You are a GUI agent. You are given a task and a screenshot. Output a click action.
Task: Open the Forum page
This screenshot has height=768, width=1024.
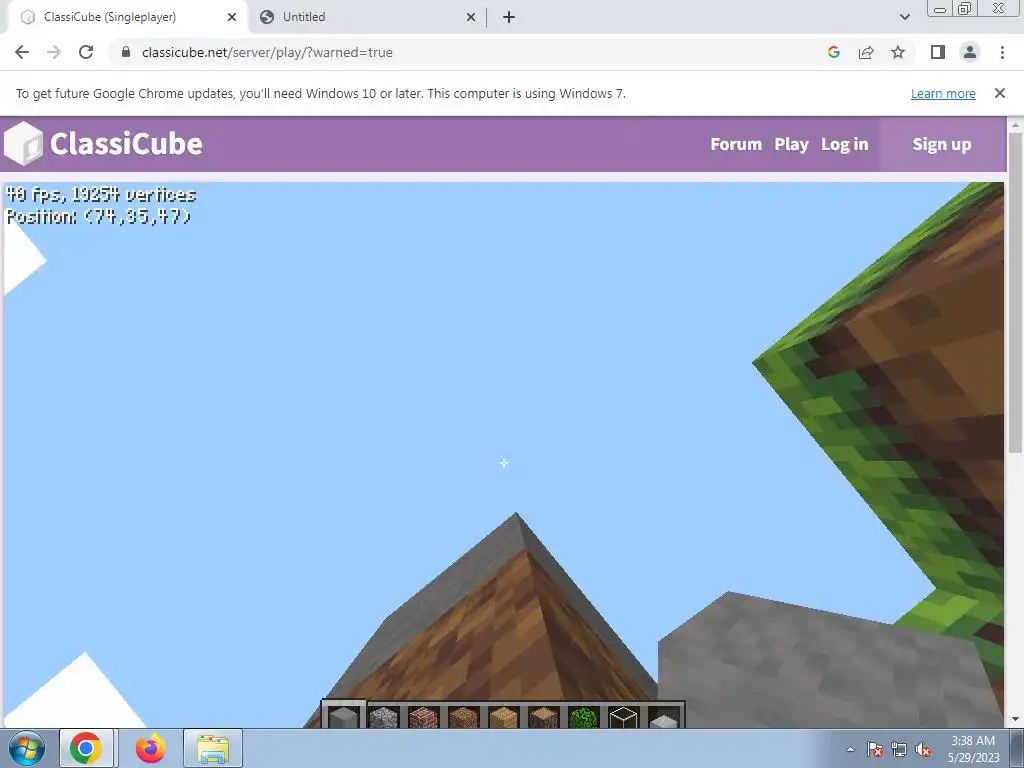pos(736,144)
